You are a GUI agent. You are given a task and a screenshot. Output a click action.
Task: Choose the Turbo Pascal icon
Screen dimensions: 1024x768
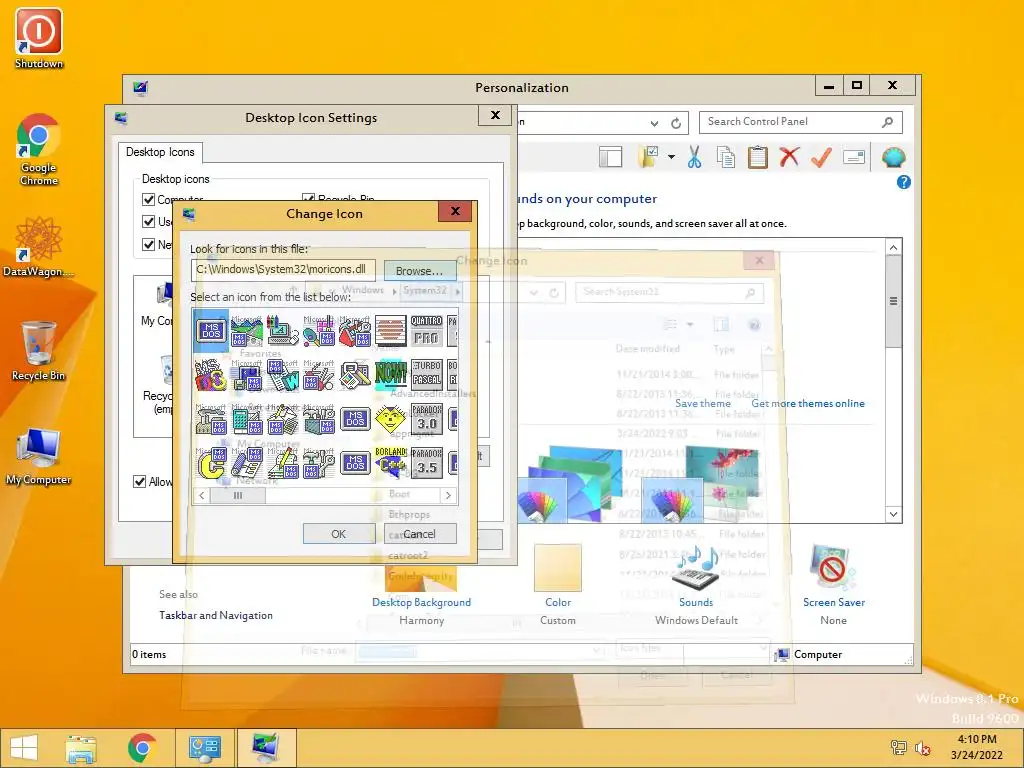[426, 374]
